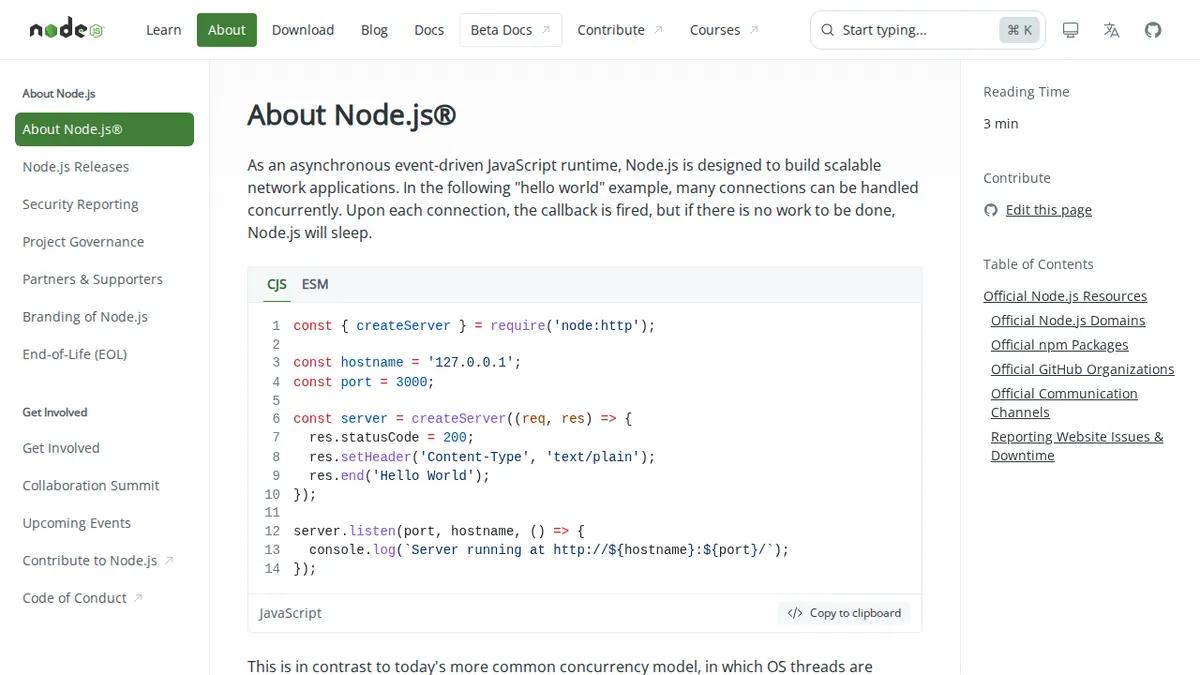The image size is (1200, 675).
Task: Open Docs in the top navigation
Action: 429,30
